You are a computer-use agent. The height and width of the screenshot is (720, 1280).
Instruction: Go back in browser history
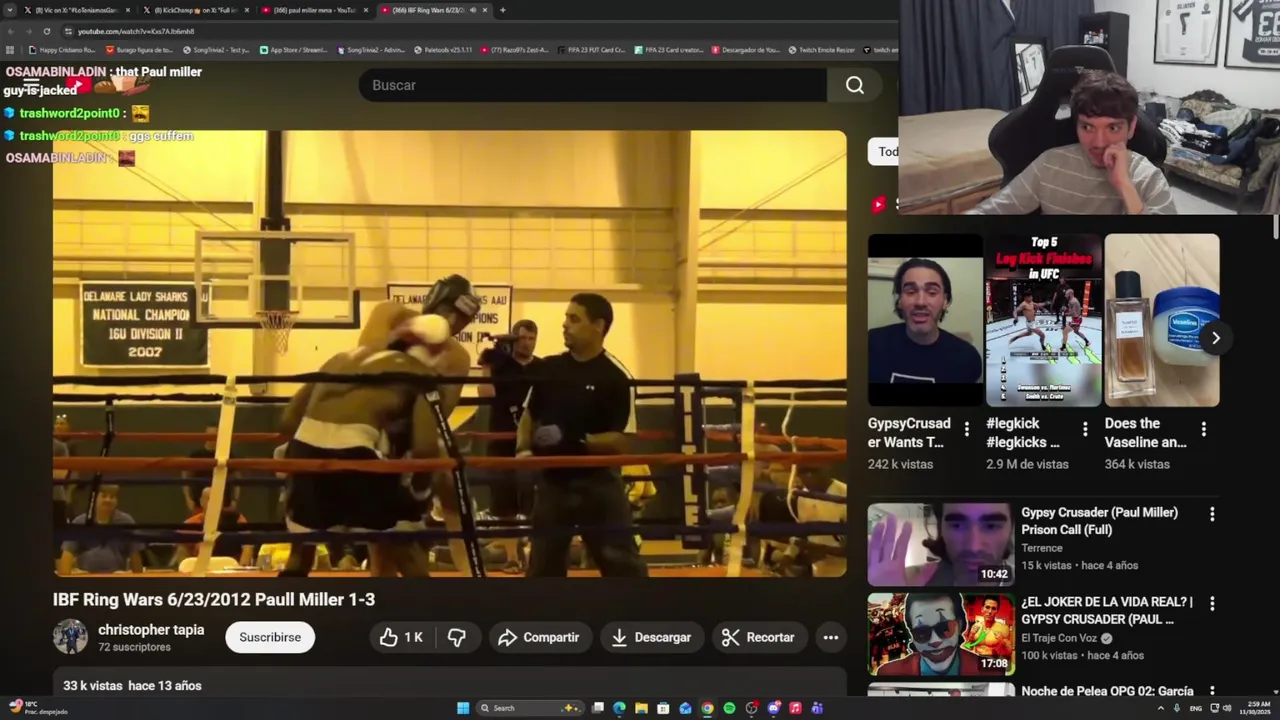point(11,31)
